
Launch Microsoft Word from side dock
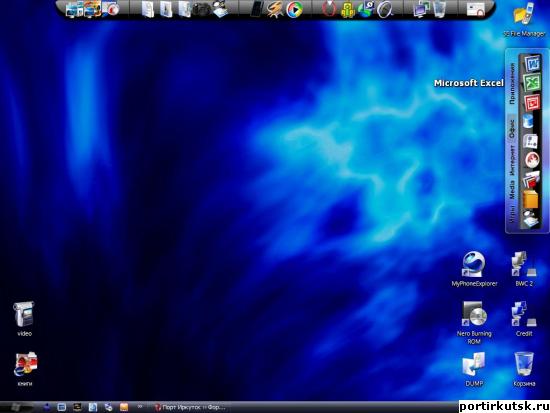(x=532, y=64)
